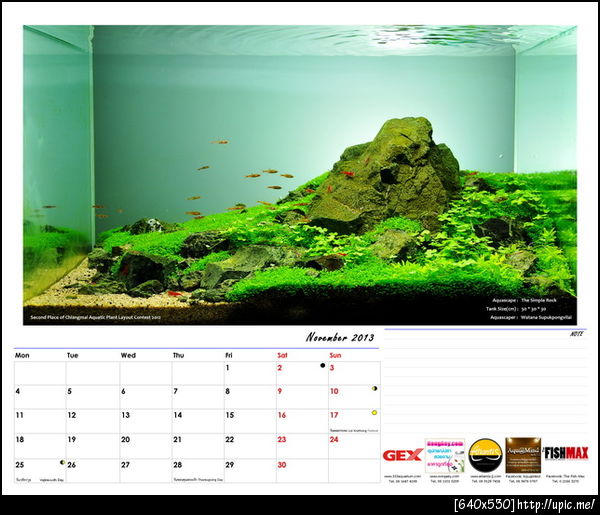Viewport: 600px width, 515px height.
Task: Click the 'Tue' column header
Action: 72,355
